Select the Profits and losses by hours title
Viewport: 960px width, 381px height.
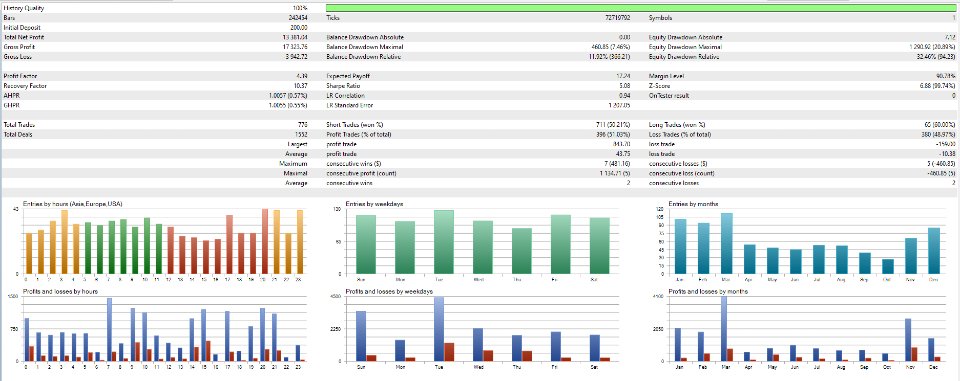[x=60, y=292]
